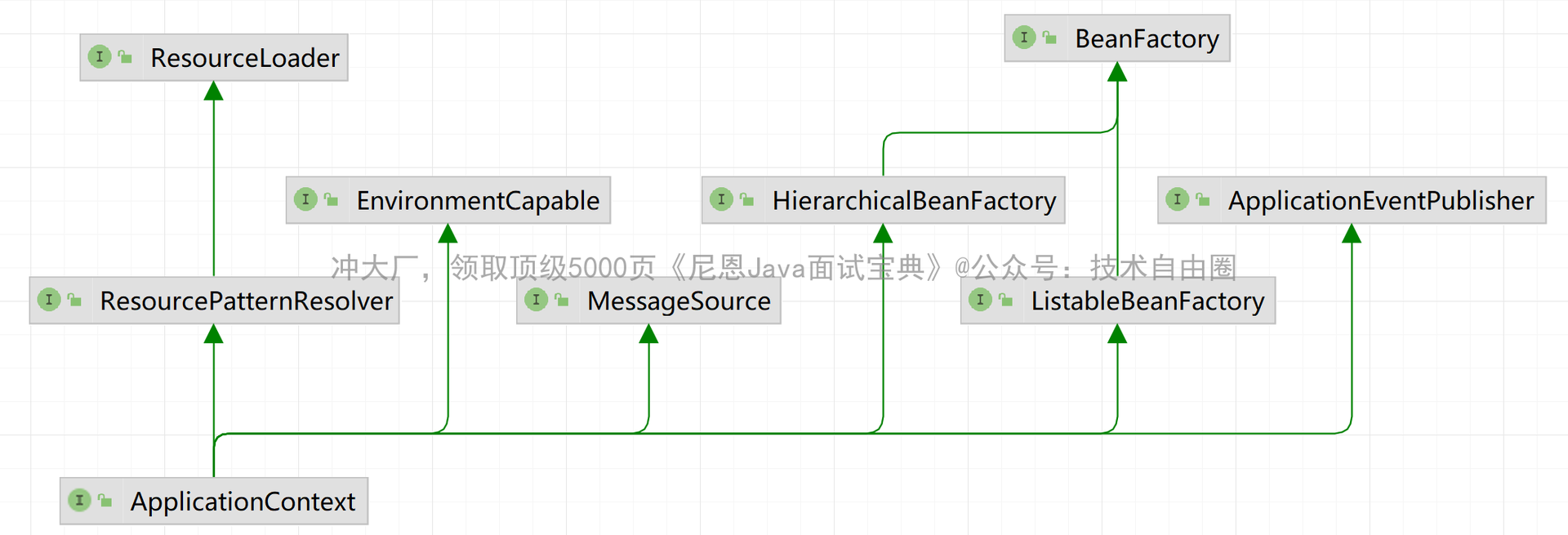
Task: Click the ListableBeanFactory interface icon
Action: [980, 300]
